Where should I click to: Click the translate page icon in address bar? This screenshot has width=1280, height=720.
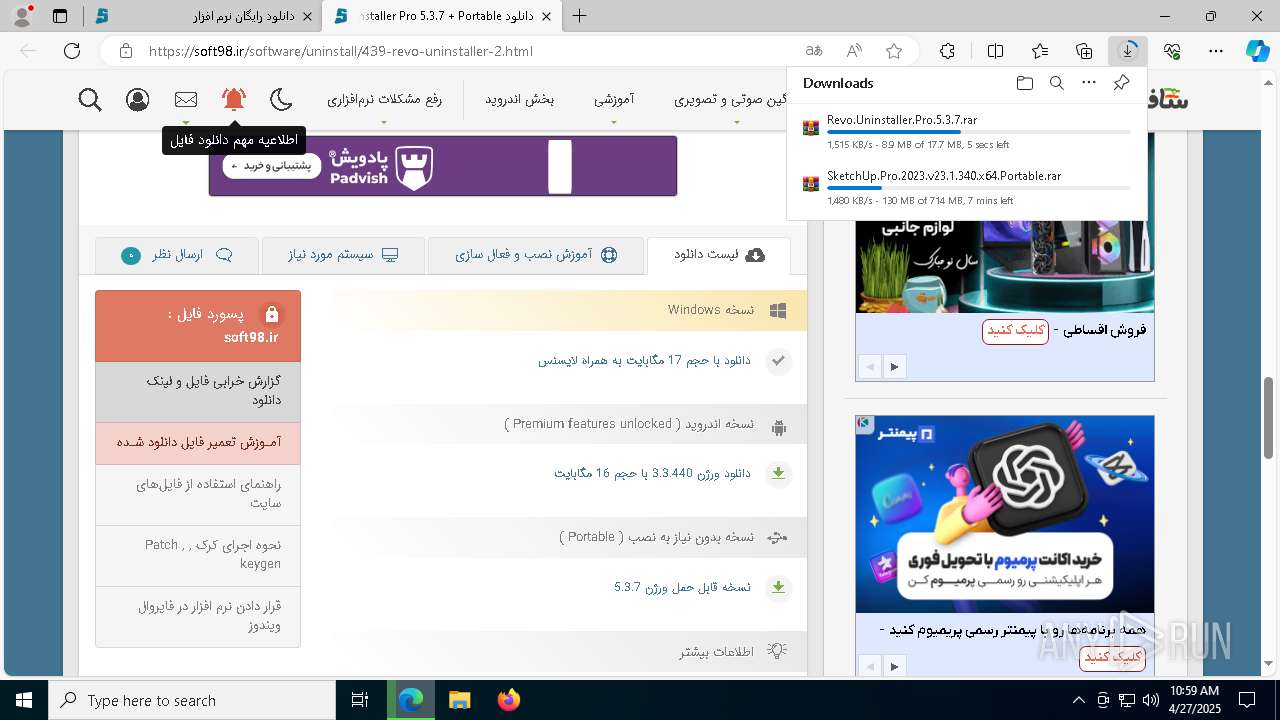[814, 51]
